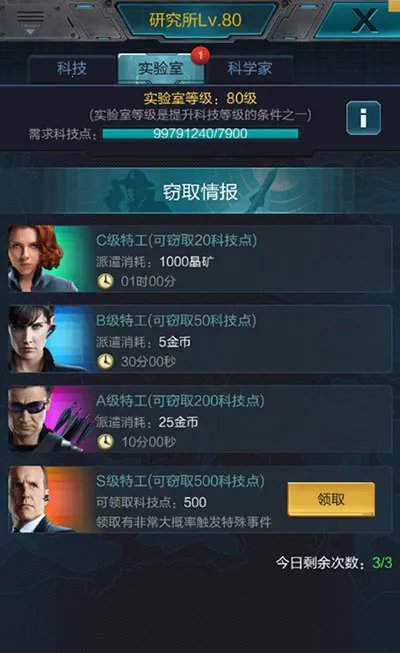Screen dimensions: 400x653
Task: Claim S级特工 reward with 领取 button
Action: pos(331,499)
